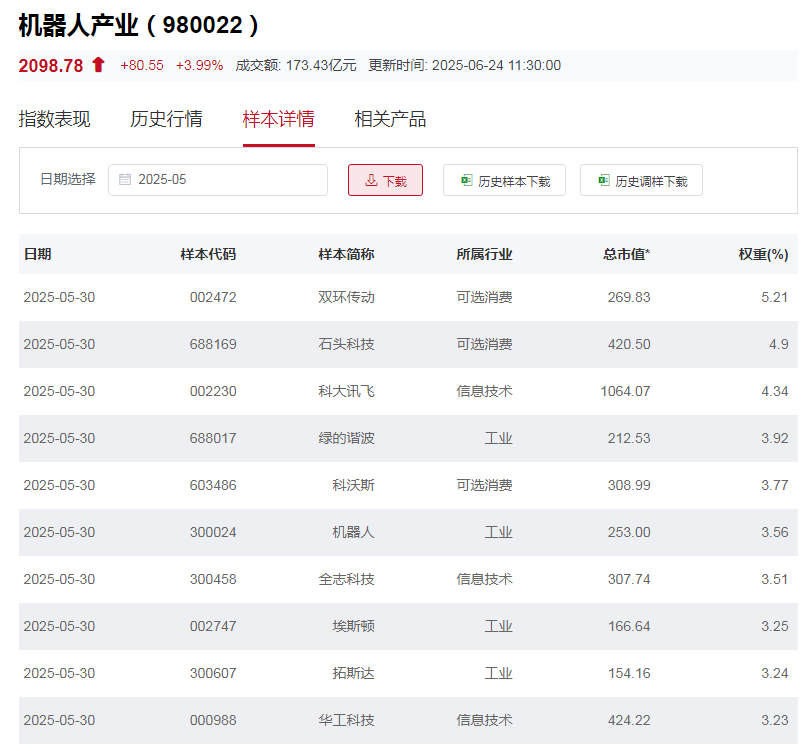Click 工业 in the 绿的谐波 row
The image size is (806, 751).
click(498, 438)
